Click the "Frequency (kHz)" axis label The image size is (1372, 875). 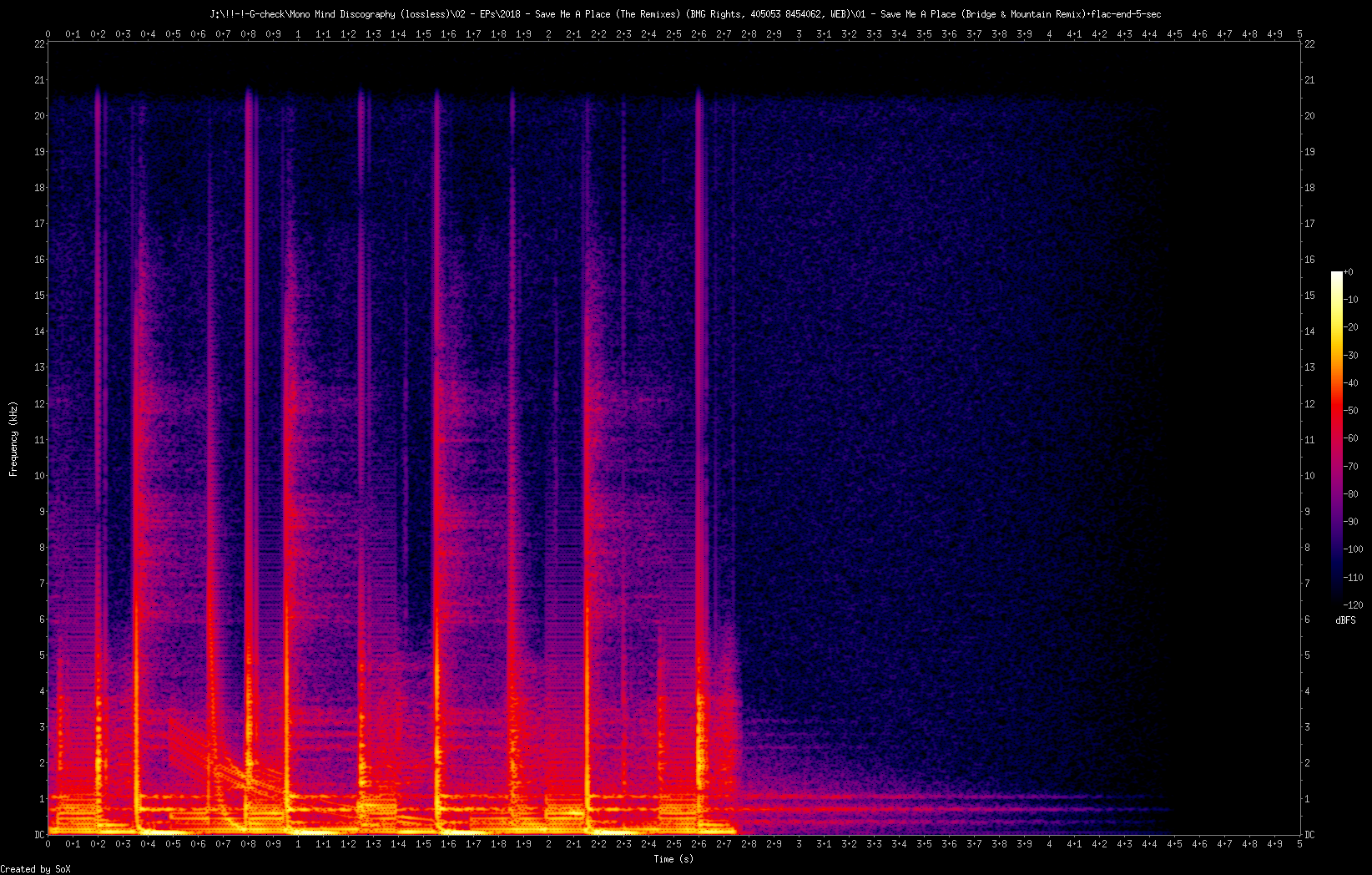tap(13, 439)
